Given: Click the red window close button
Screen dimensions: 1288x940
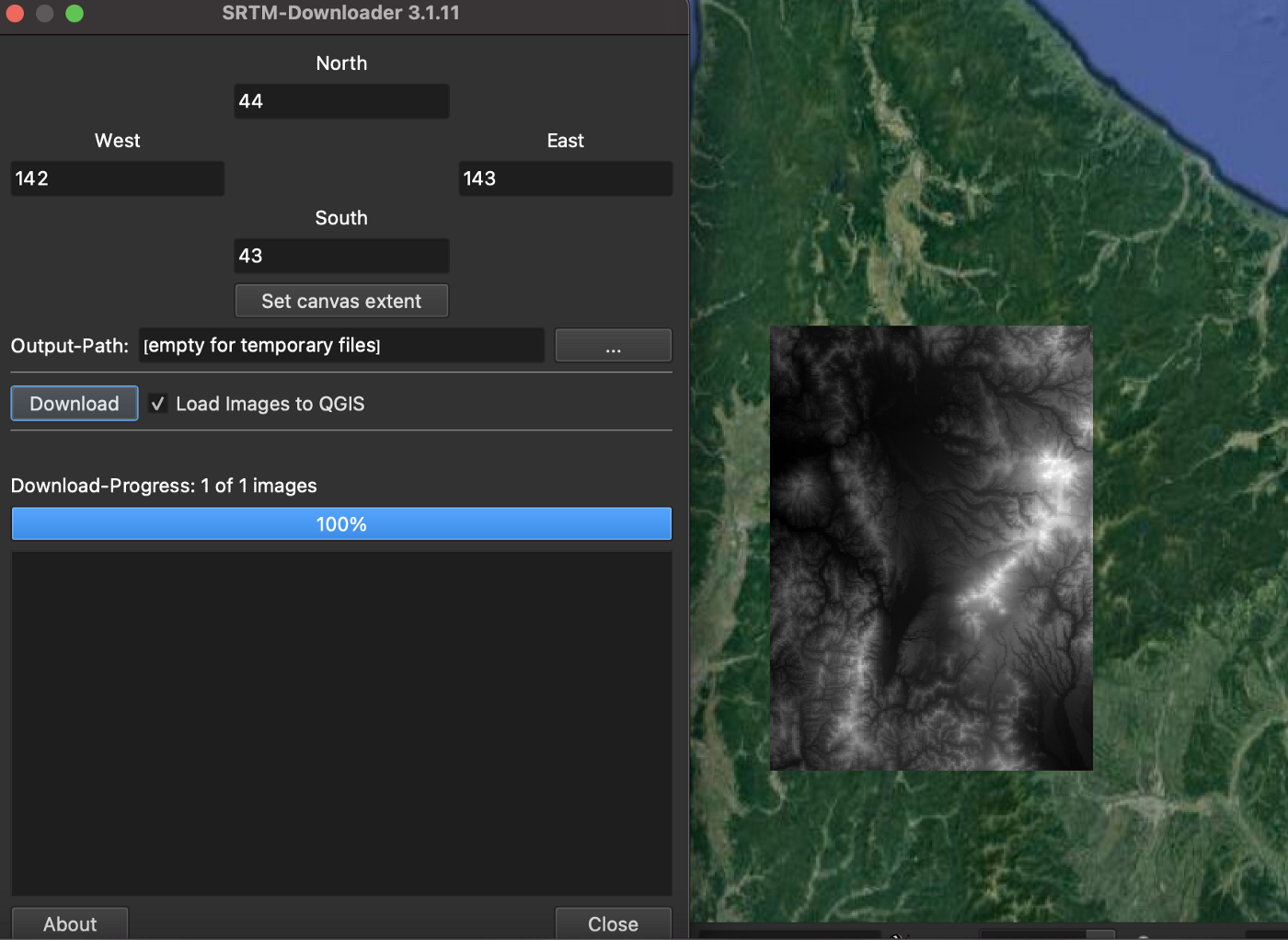Looking at the screenshot, I should pyautogui.click(x=14, y=13).
